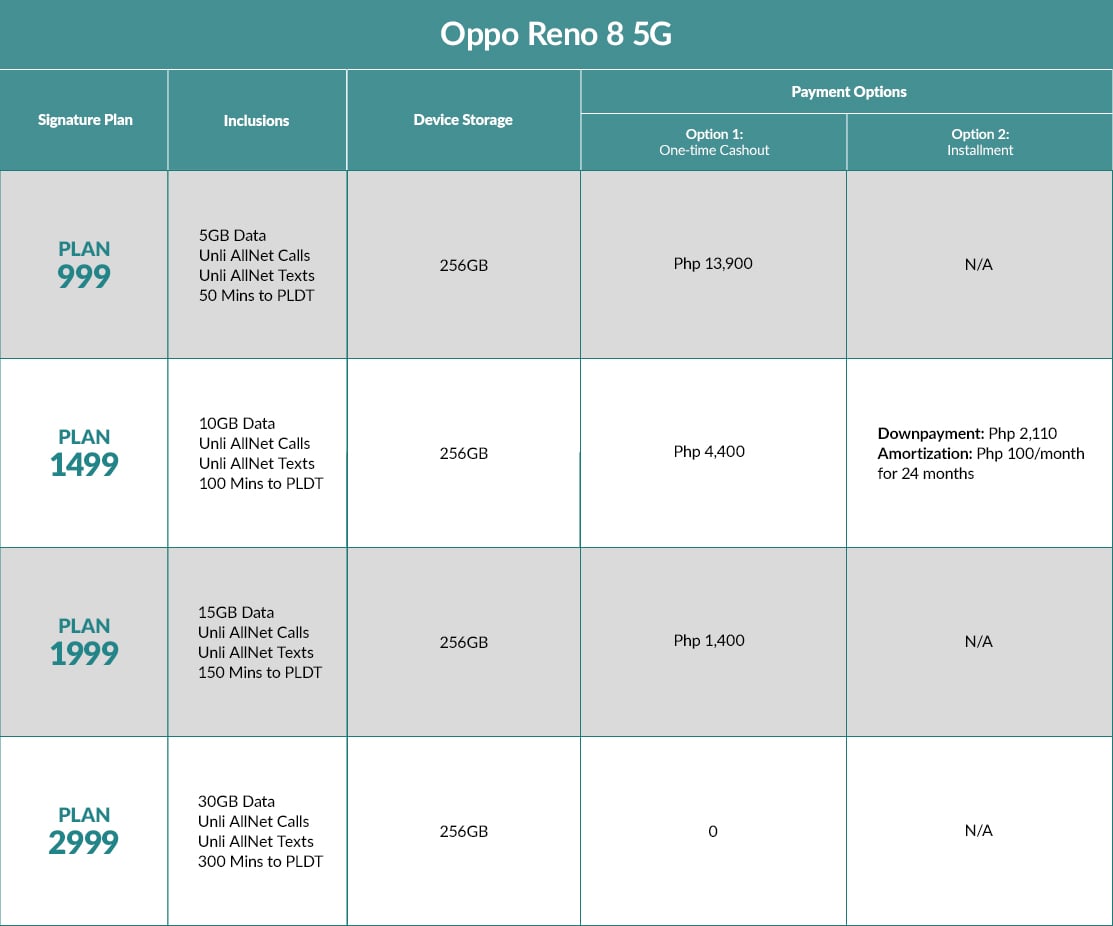Screen dimensions: 1113x926
Task: Click the Inclusions column header
Action: [256, 119]
